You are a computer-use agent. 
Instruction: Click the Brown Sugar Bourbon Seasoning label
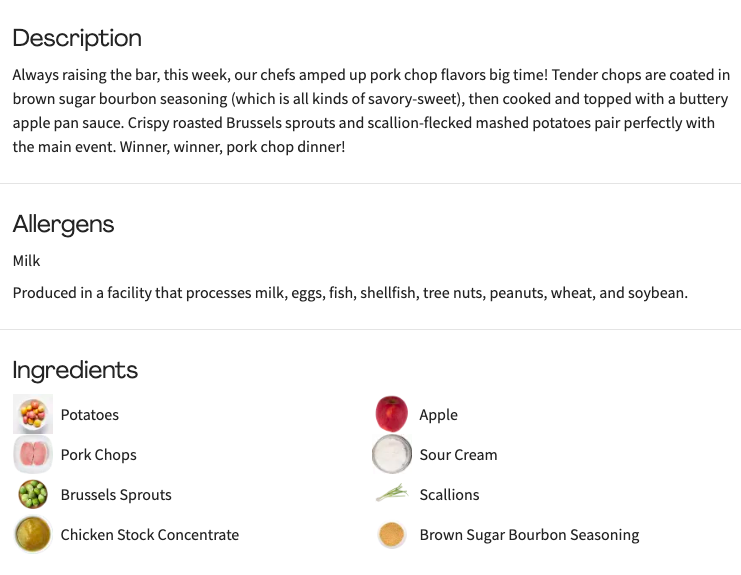[529, 535]
